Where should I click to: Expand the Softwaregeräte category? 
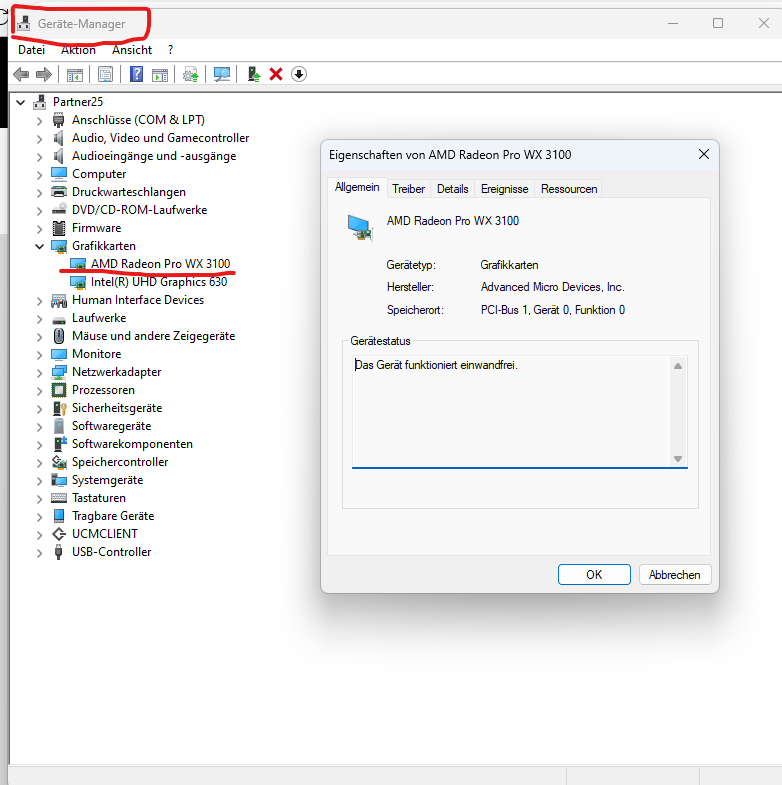pyautogui.click(x=40, y=426)
